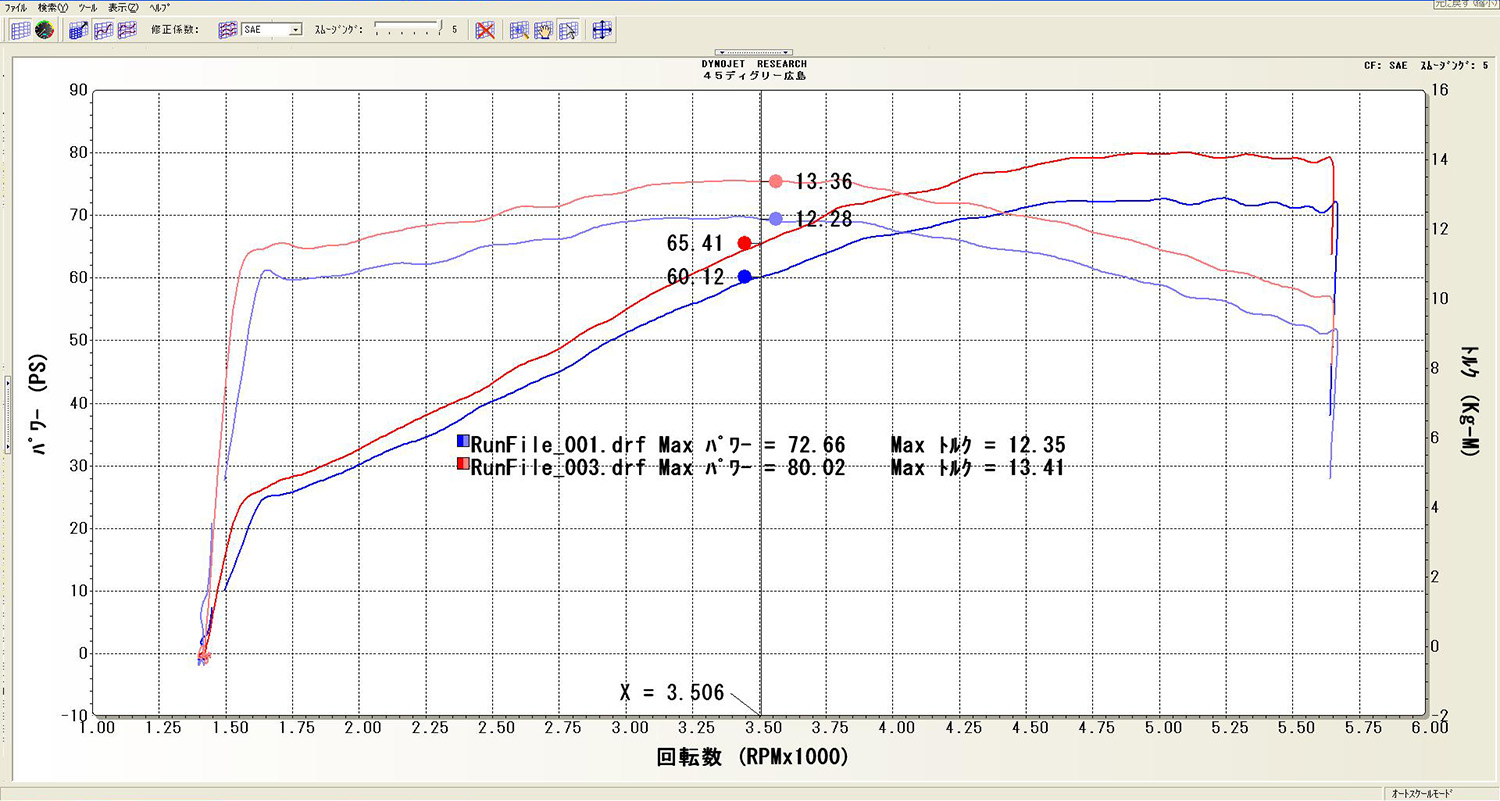This screenshot has width=1500, height=801.
Task: Toggle the arrow pointer cursor tool
Action: [x=568, y=30]
